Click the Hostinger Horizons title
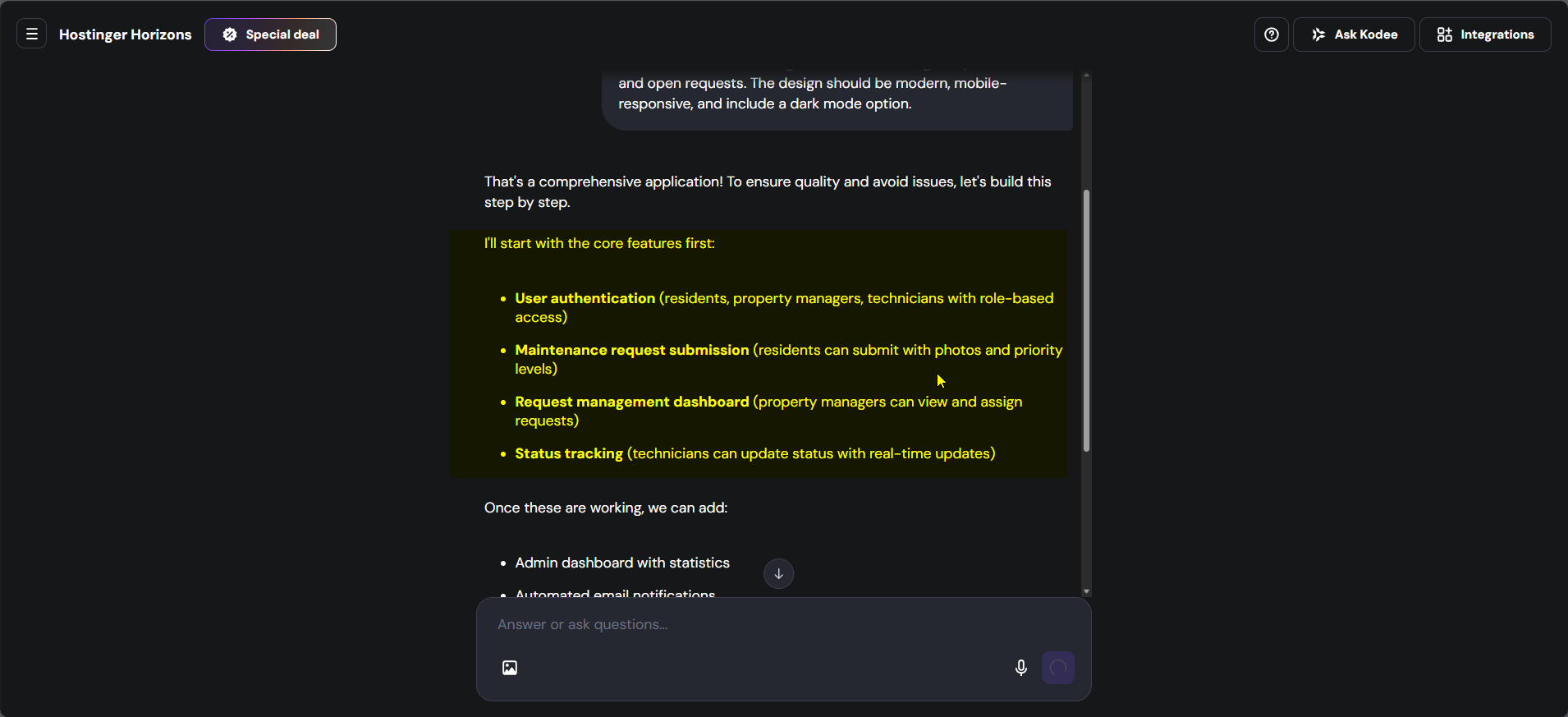 [x=125, y=34]
